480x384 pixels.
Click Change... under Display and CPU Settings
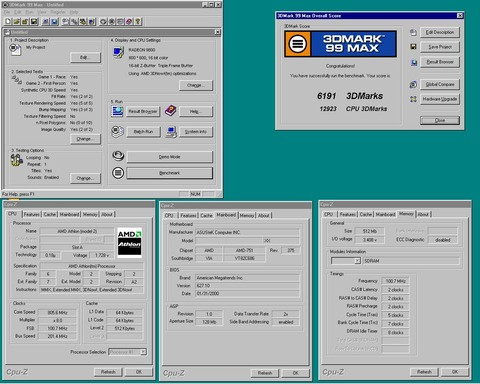pos(195,85)
